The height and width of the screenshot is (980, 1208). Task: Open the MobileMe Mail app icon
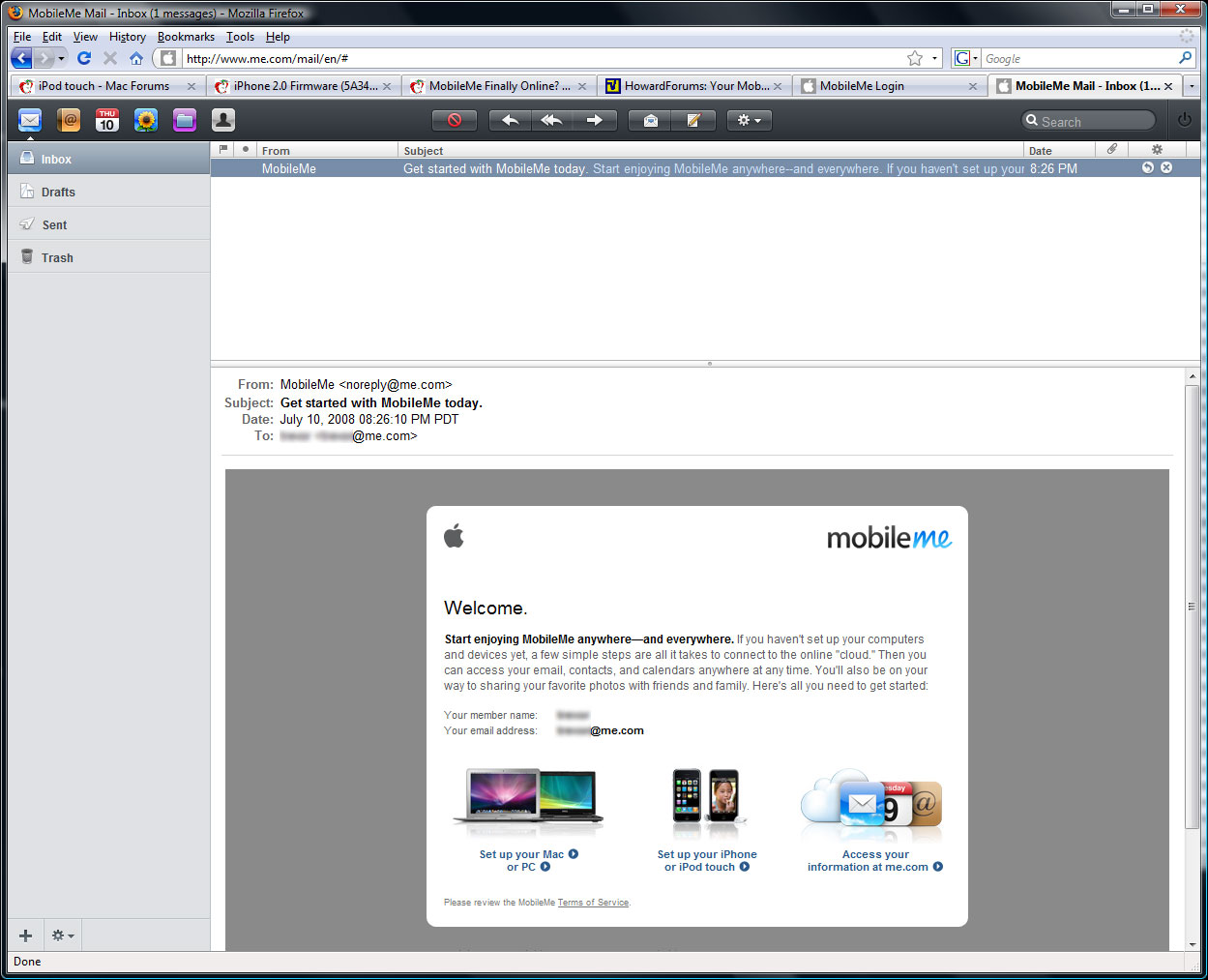(x=30, y=120)
